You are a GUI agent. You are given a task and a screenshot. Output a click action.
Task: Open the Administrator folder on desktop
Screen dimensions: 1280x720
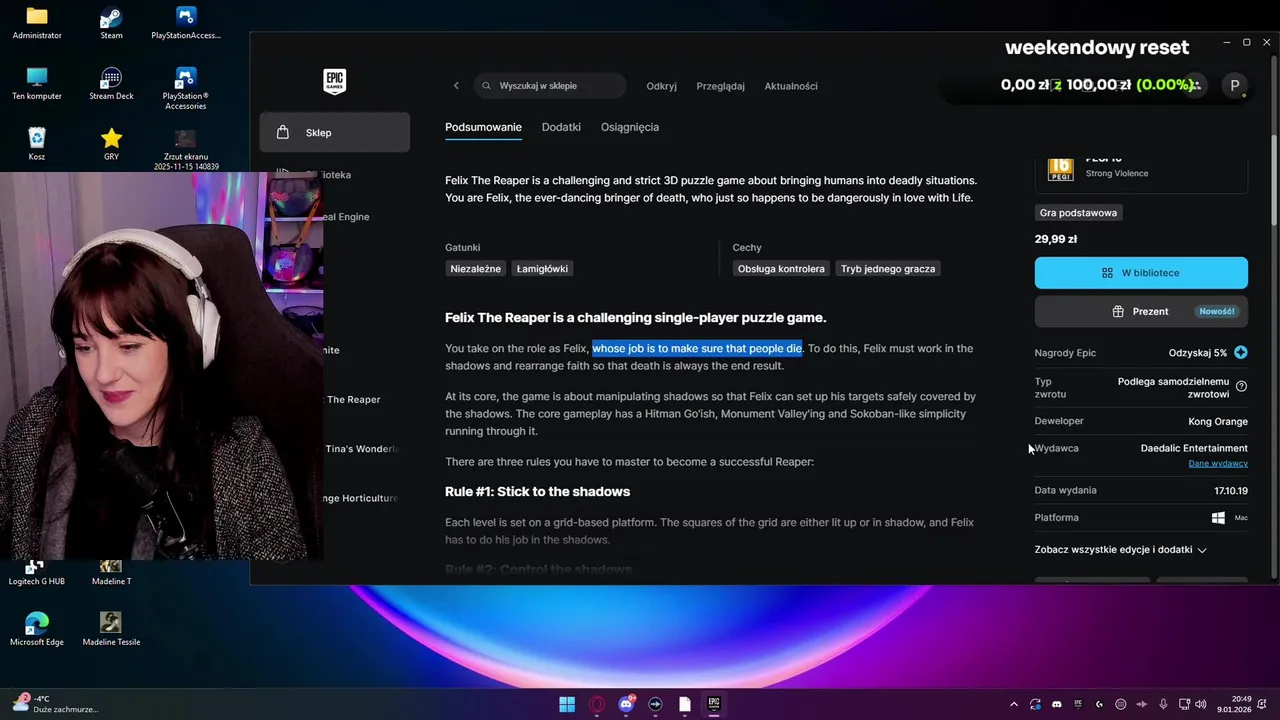(37, 23)
